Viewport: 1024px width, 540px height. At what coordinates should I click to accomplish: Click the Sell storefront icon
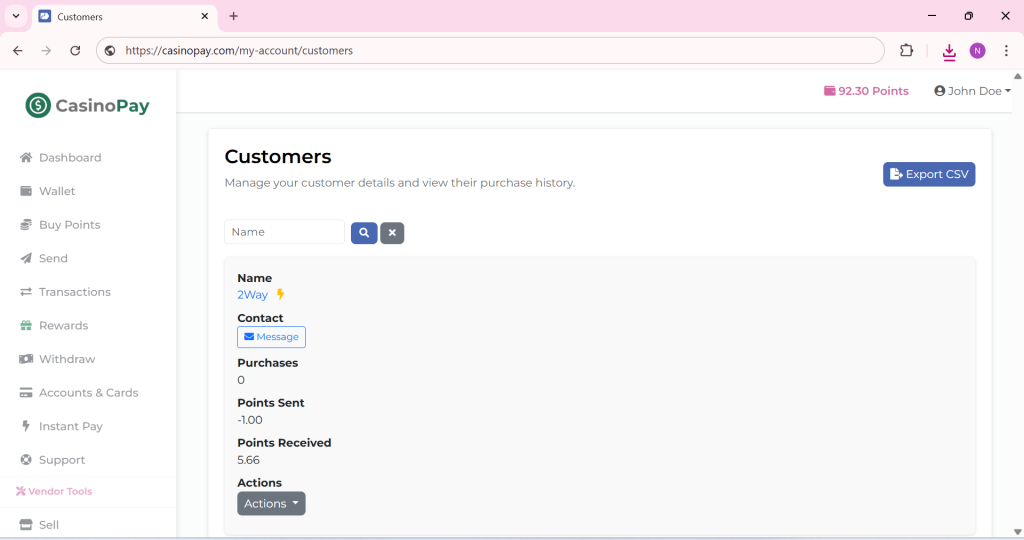(26, 525)
